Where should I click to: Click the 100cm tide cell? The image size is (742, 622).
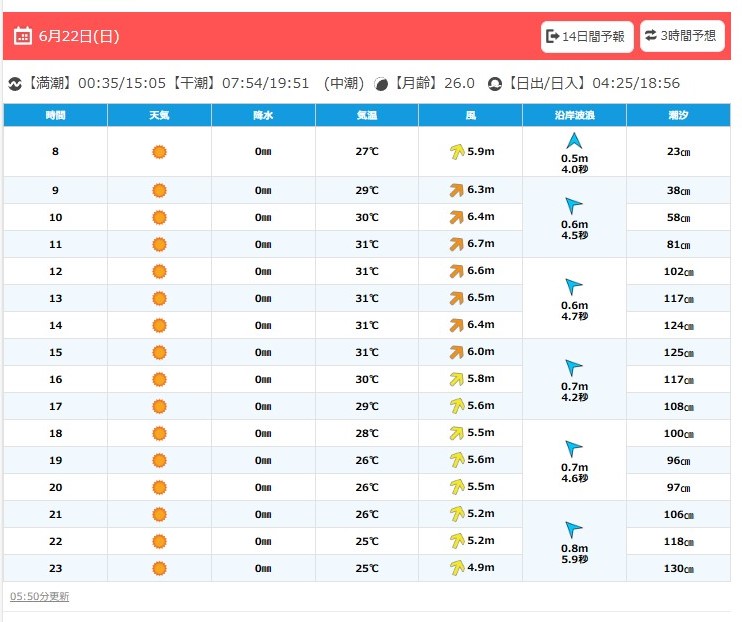tap(678, 433)
